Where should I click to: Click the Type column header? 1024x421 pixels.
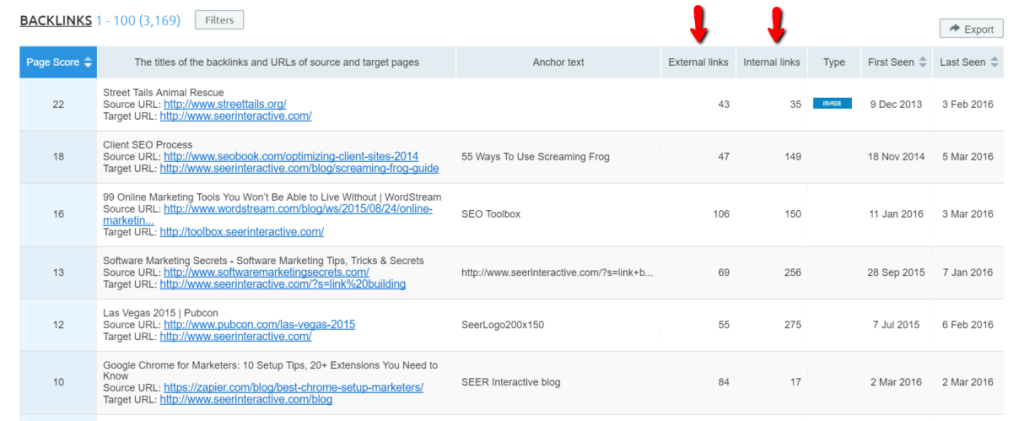[x=834, y=62]
